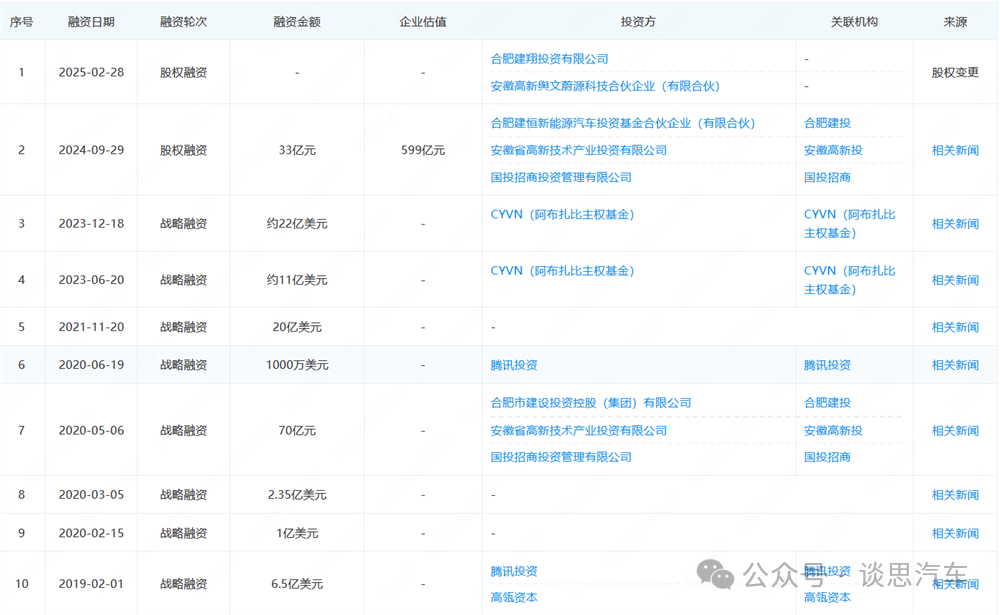
Task: View 相关新闻 for 2023-06-20 financing
Action: 955,280
